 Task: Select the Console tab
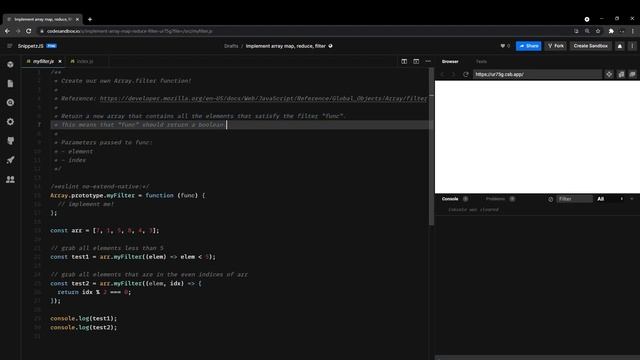(x=450, y=199)
